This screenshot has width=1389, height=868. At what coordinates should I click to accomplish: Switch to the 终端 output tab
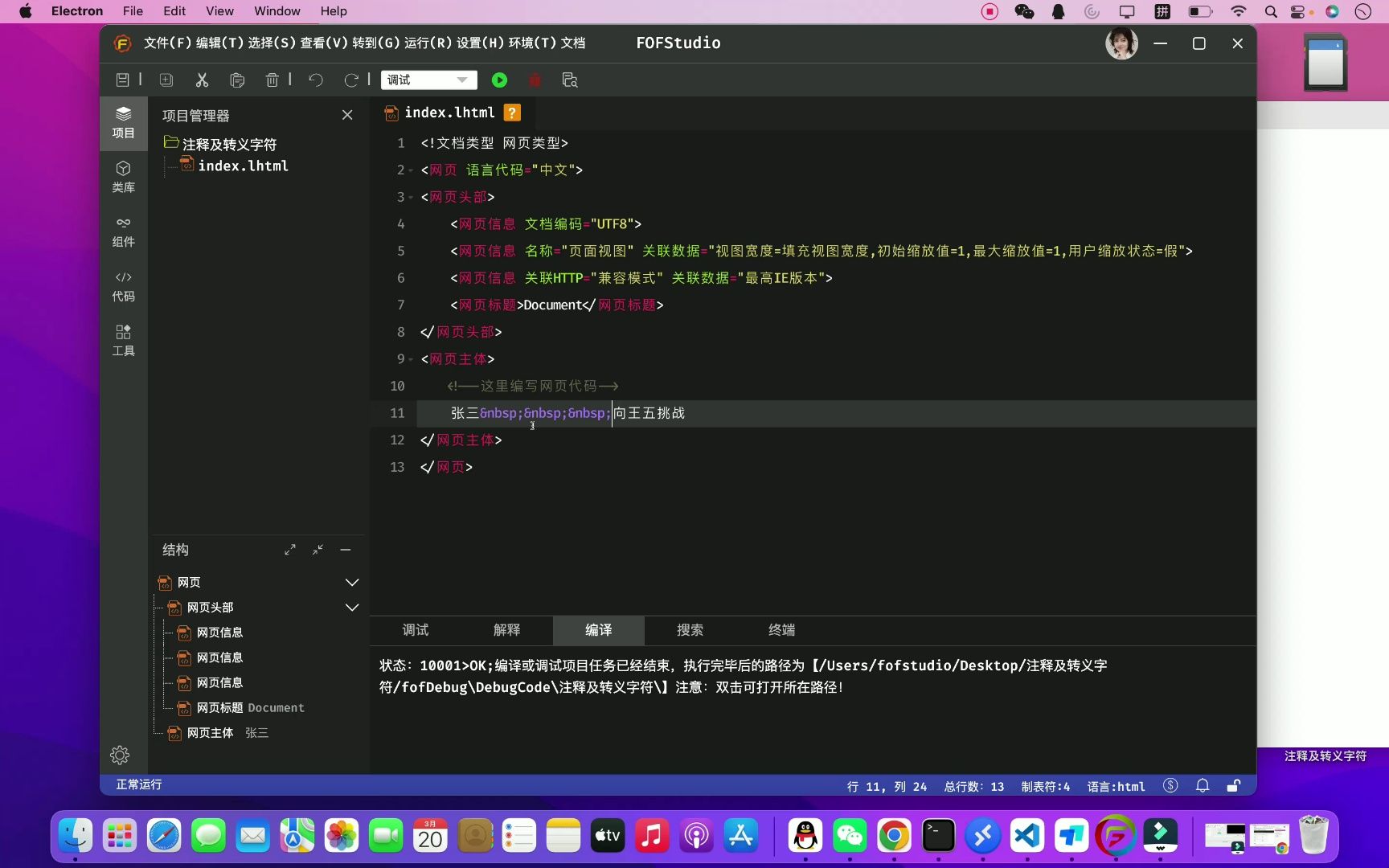(x=782, y=630)
